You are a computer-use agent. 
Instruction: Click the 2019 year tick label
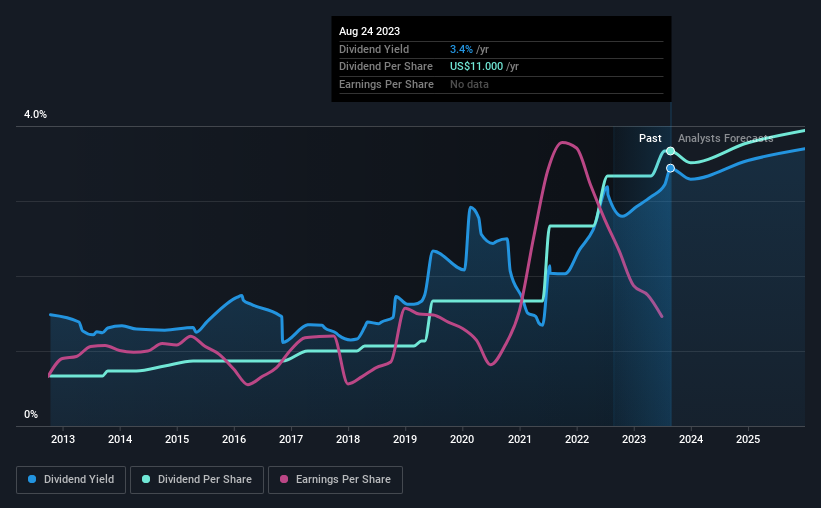point(405,439)
